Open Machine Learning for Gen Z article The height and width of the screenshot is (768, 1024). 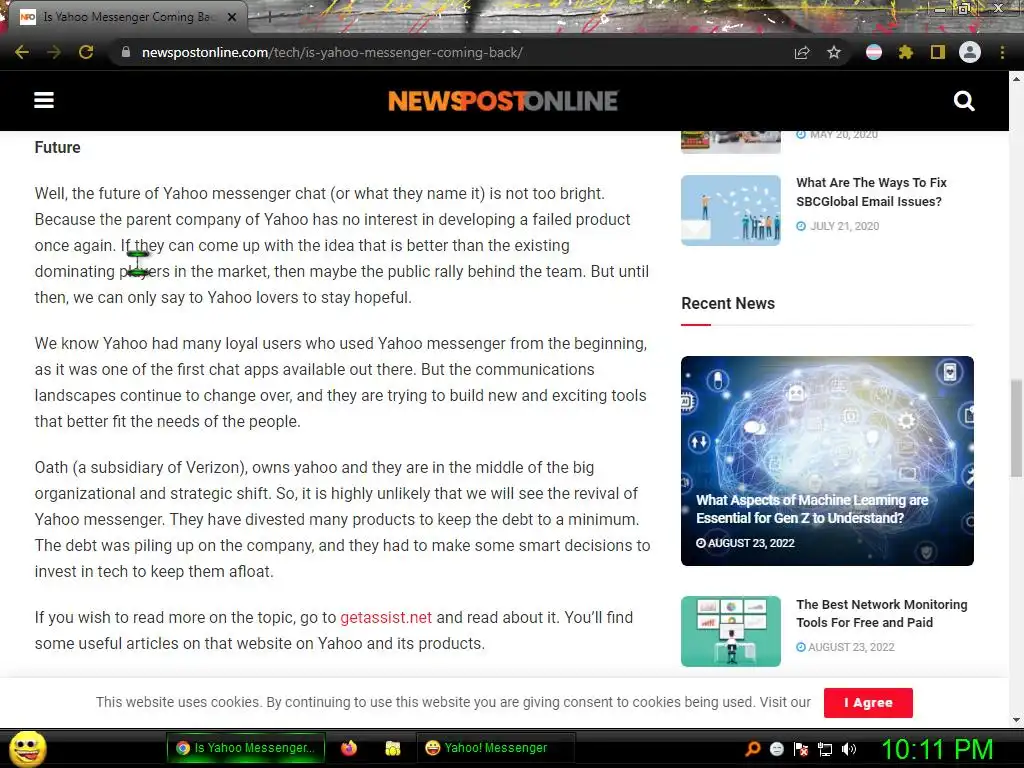point(827,460)
